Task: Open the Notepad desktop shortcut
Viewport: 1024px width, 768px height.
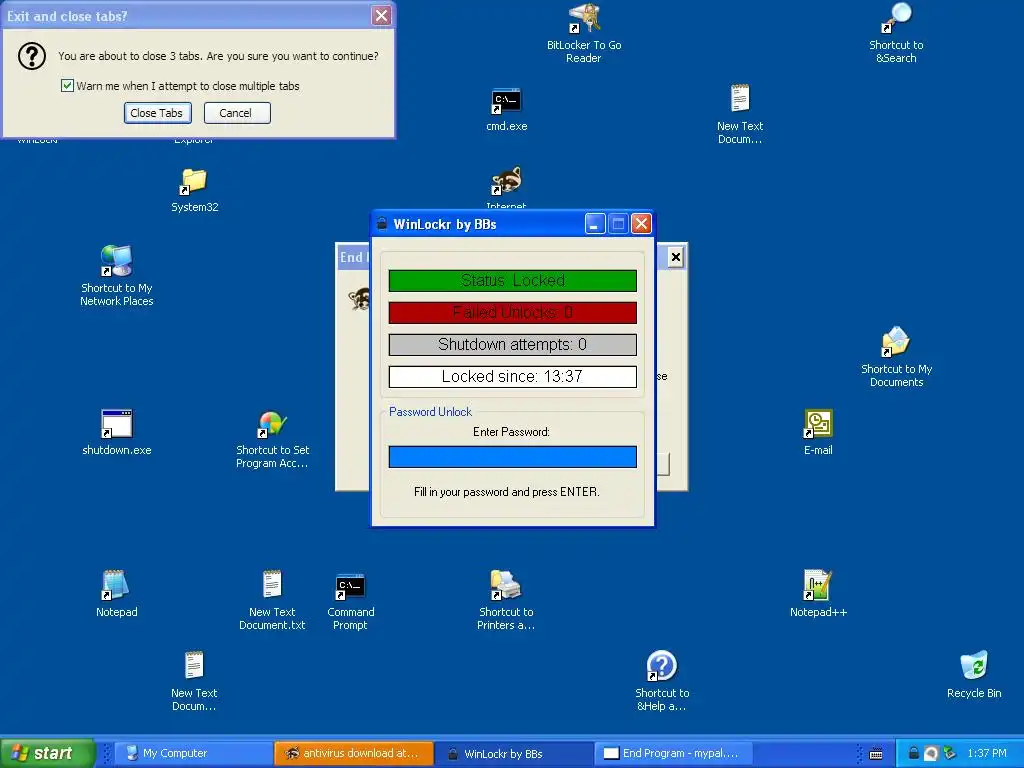Action: pos(116,585)
